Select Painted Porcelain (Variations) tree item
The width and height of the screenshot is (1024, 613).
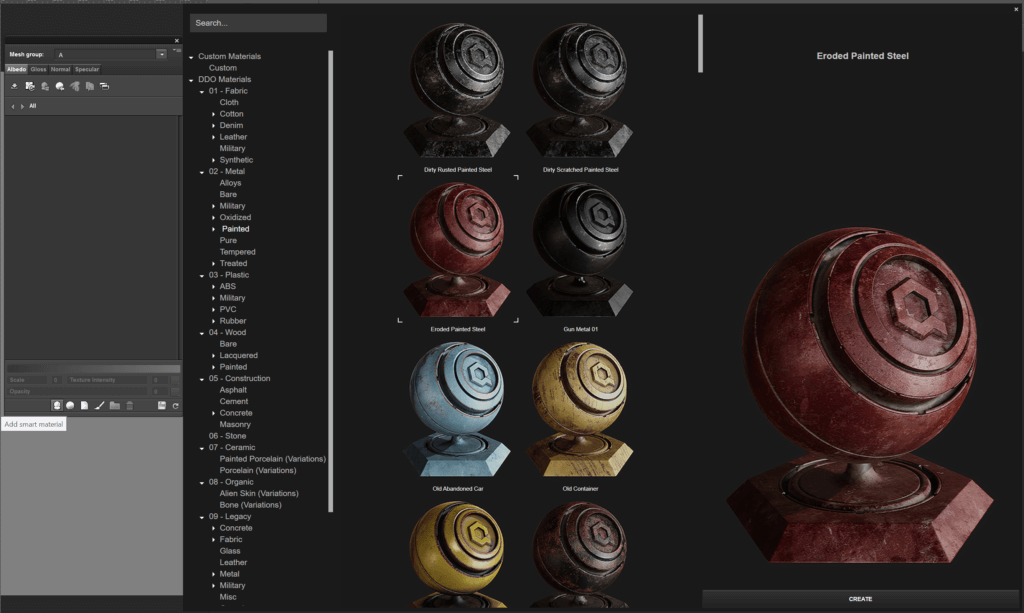click(273, 459)
